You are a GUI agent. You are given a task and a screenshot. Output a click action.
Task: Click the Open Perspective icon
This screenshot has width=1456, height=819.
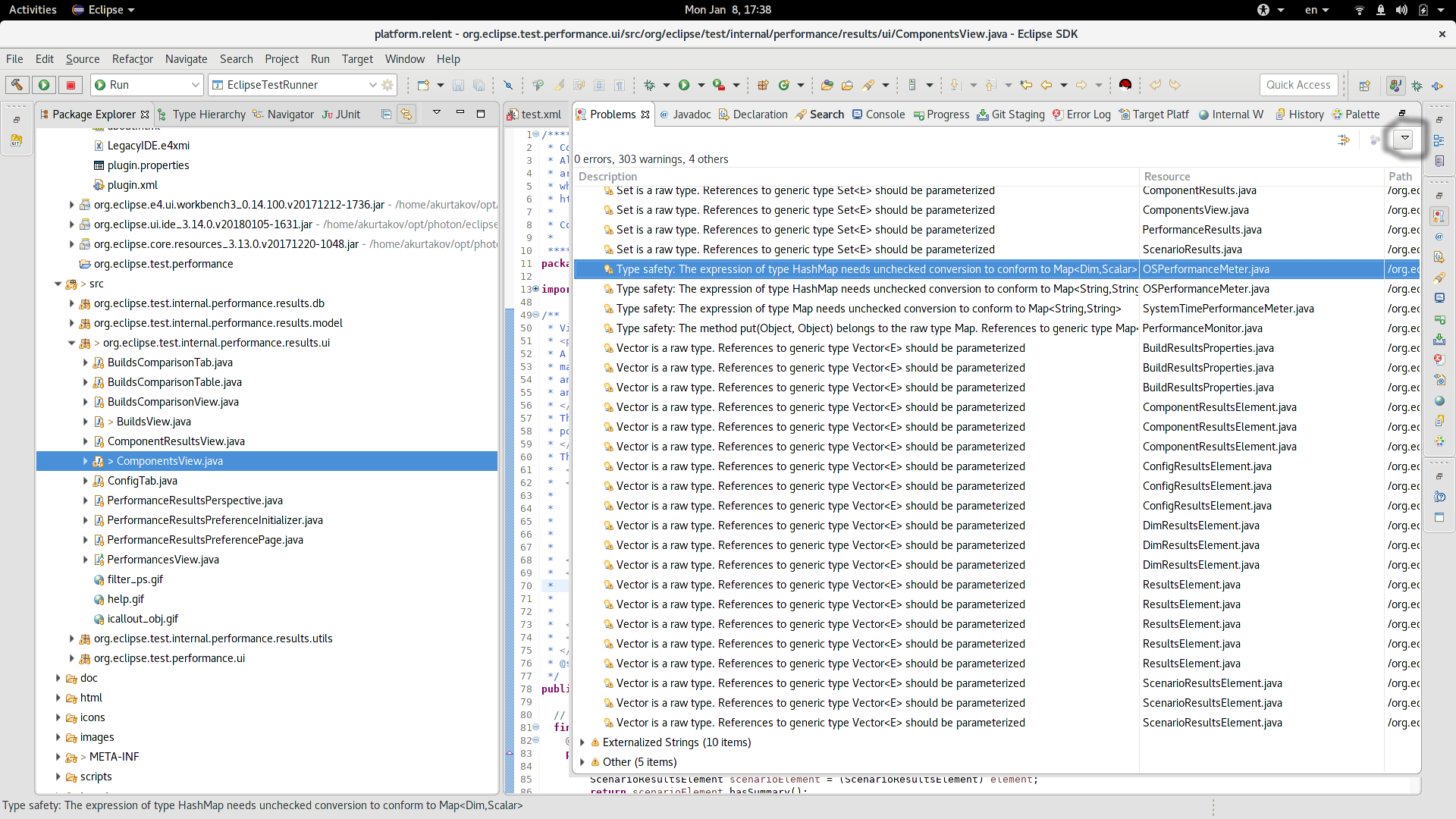tap(1364, 86)
